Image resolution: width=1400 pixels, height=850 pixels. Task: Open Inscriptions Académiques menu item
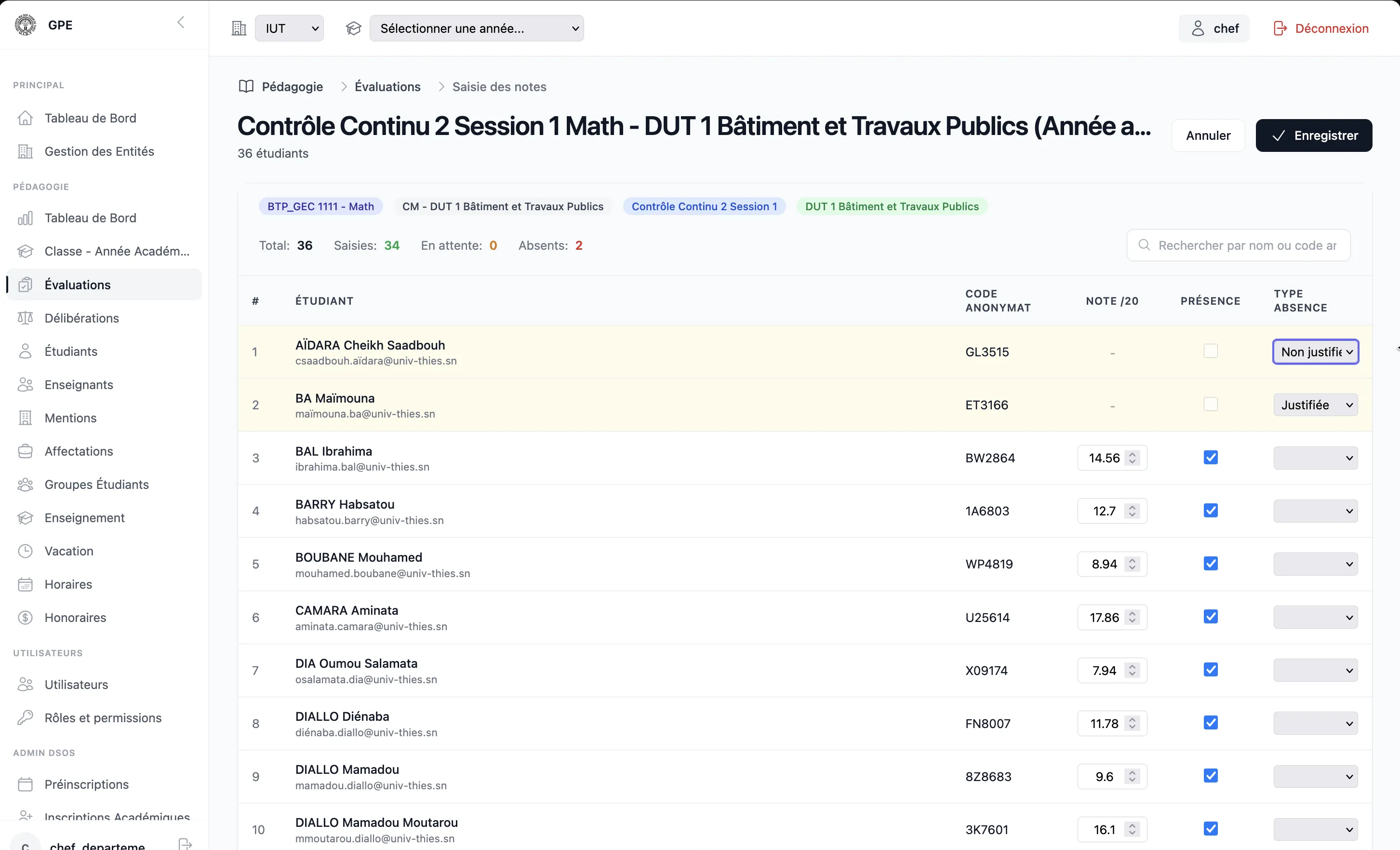(104, 816)
